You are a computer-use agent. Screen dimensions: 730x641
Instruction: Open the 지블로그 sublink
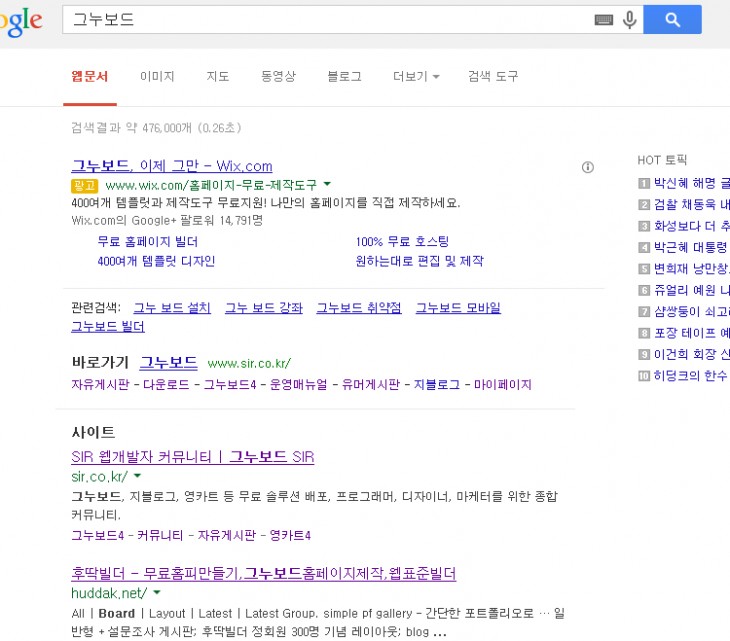coord(437,385)
